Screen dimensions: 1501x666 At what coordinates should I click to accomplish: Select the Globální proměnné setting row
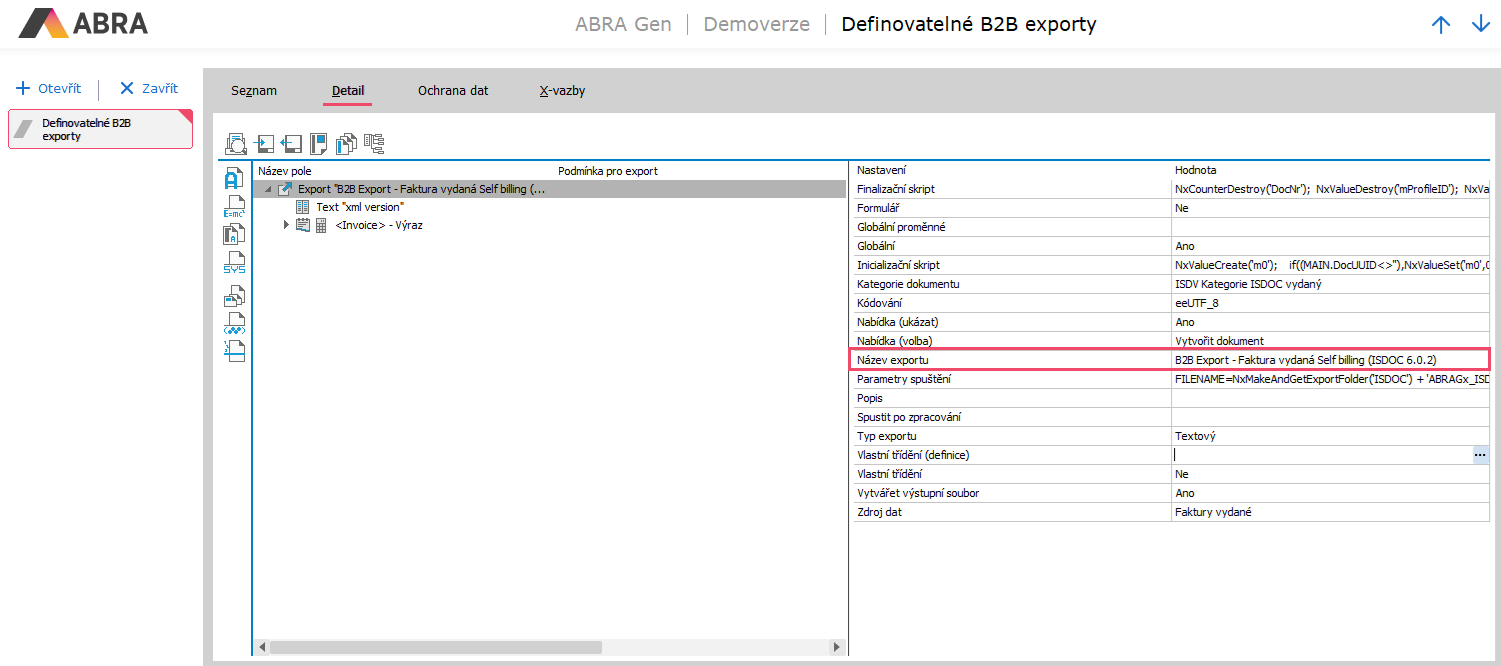(1171, 227)
